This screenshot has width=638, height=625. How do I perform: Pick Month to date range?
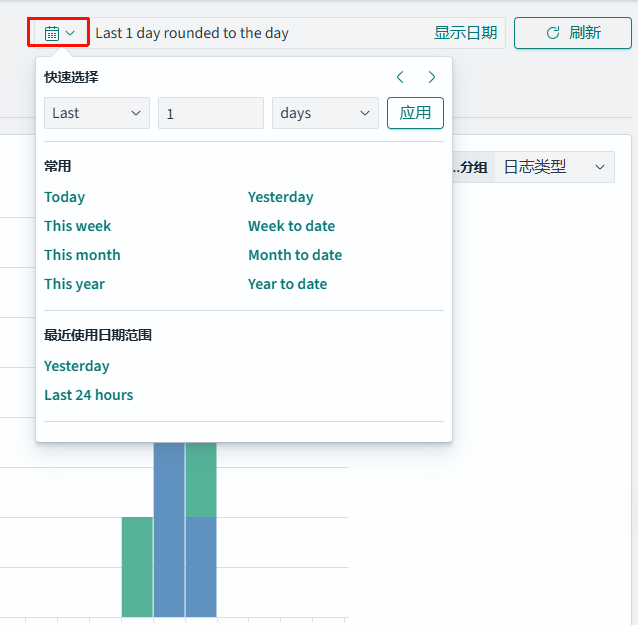pyautogui.click(x=295, y=255)
